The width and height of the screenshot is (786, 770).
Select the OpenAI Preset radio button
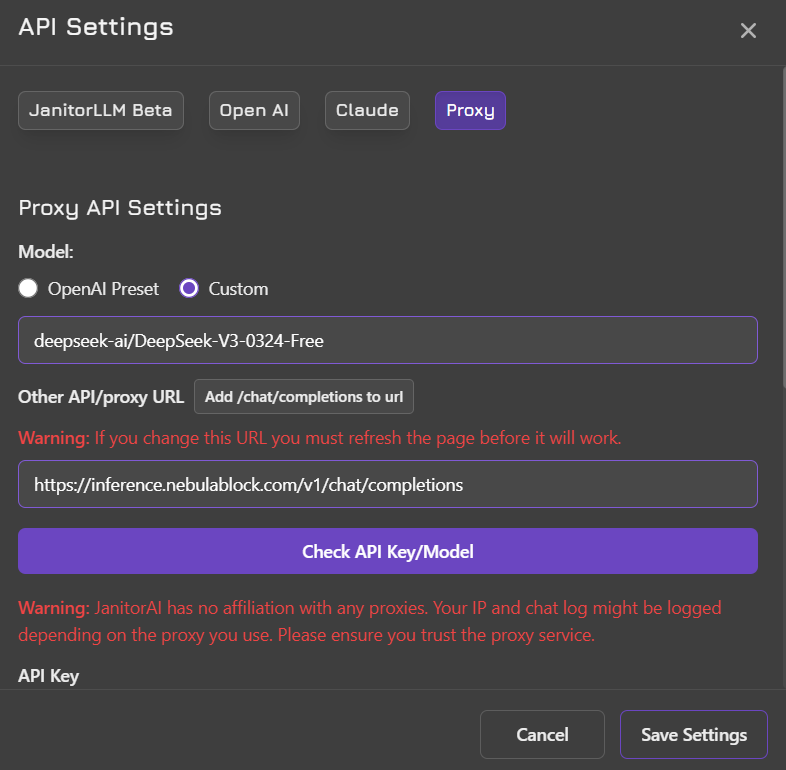pos(28,288)
